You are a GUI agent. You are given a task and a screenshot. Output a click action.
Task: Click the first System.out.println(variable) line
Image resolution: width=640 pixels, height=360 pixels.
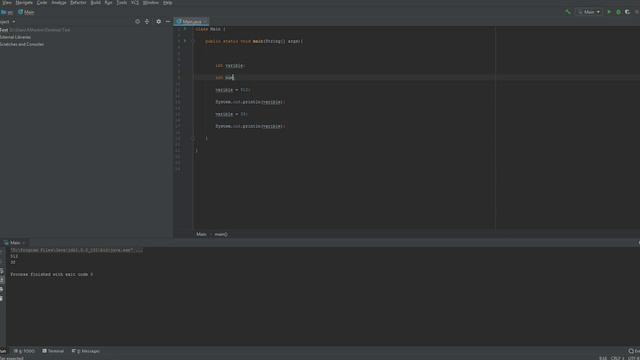(250, 102)
